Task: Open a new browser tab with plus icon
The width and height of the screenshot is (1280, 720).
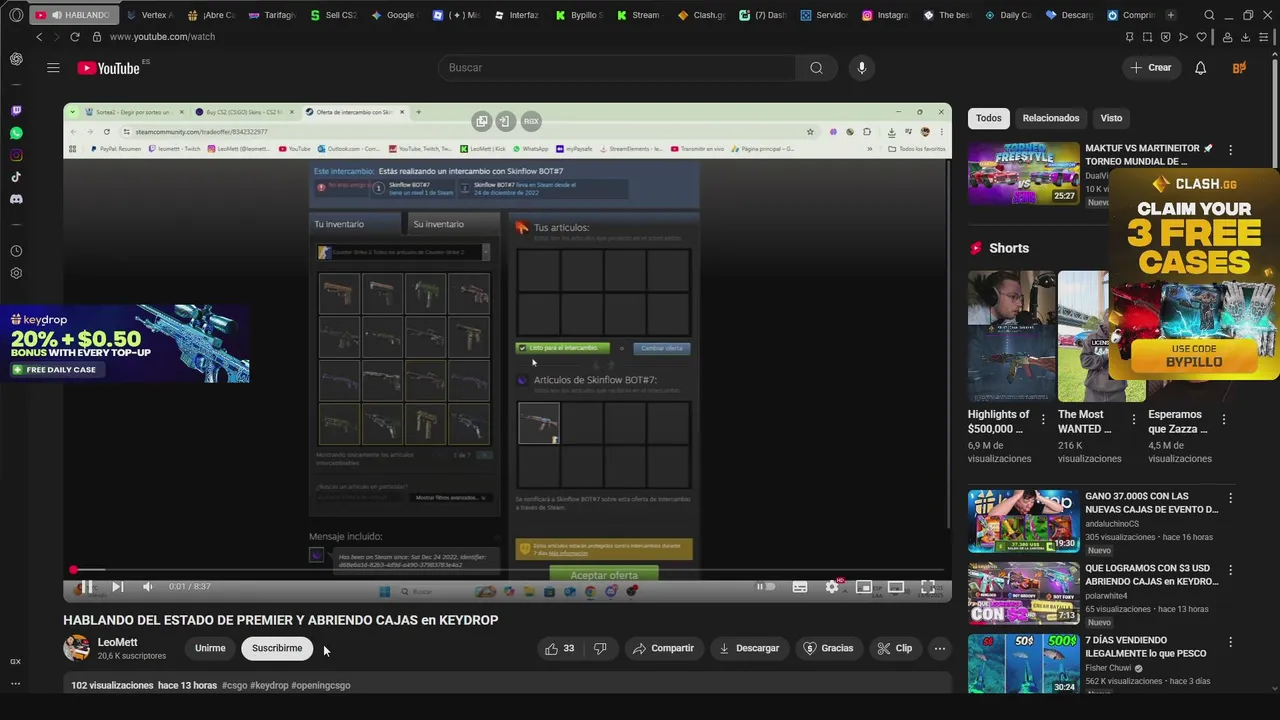Action: 1171,15
